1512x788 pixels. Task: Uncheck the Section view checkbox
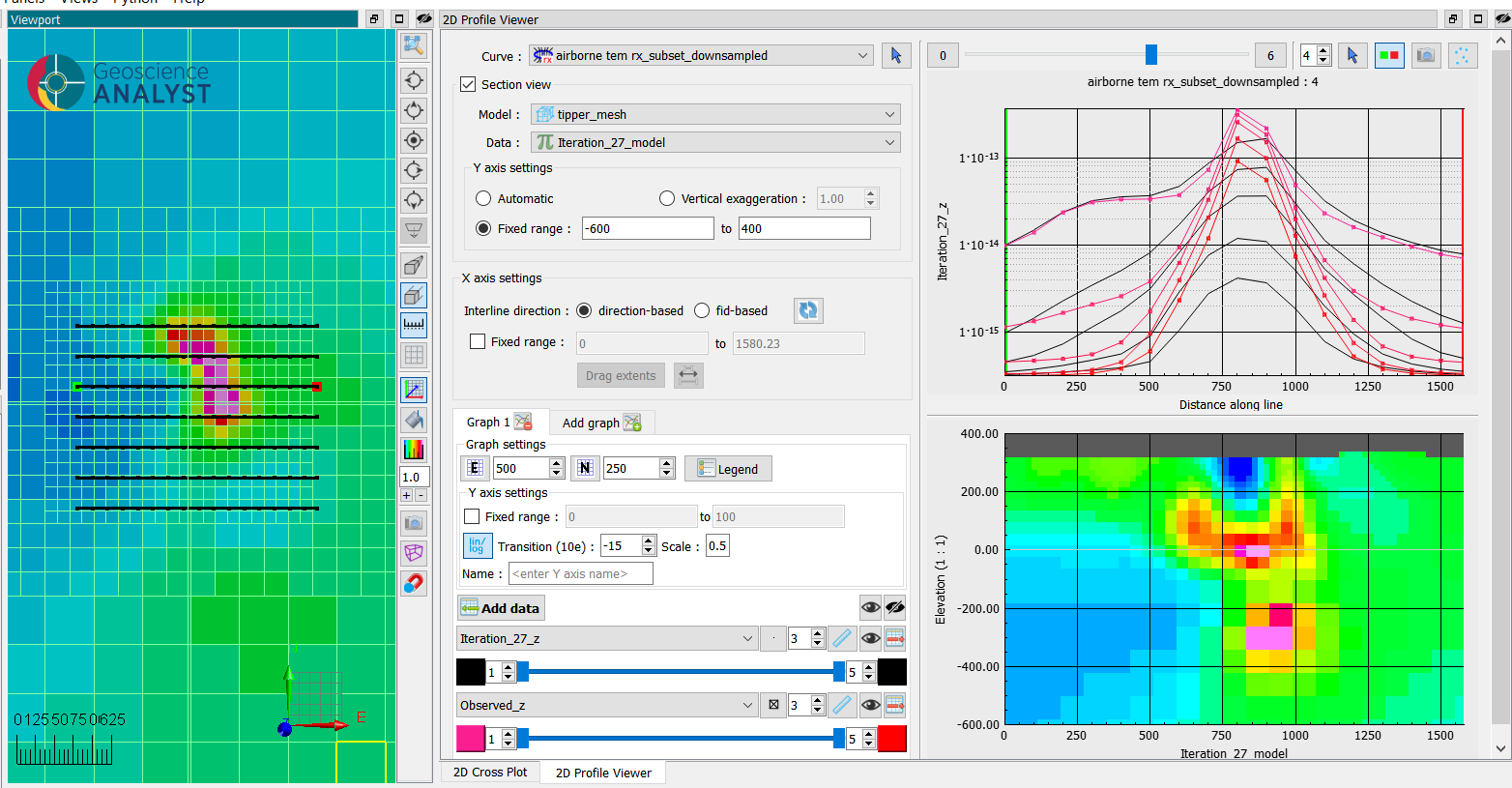[x=468, y=84]
